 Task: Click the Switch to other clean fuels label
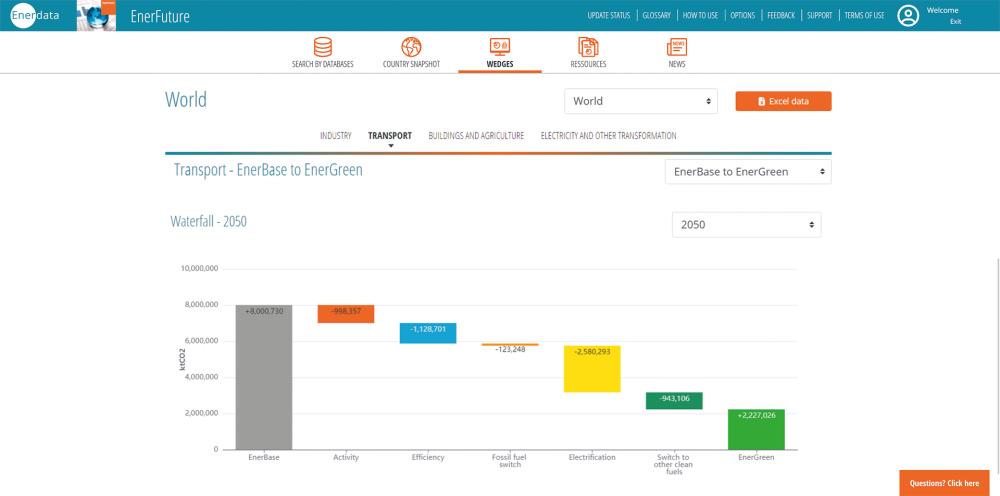pyautogui.click(x=674, y=464)
